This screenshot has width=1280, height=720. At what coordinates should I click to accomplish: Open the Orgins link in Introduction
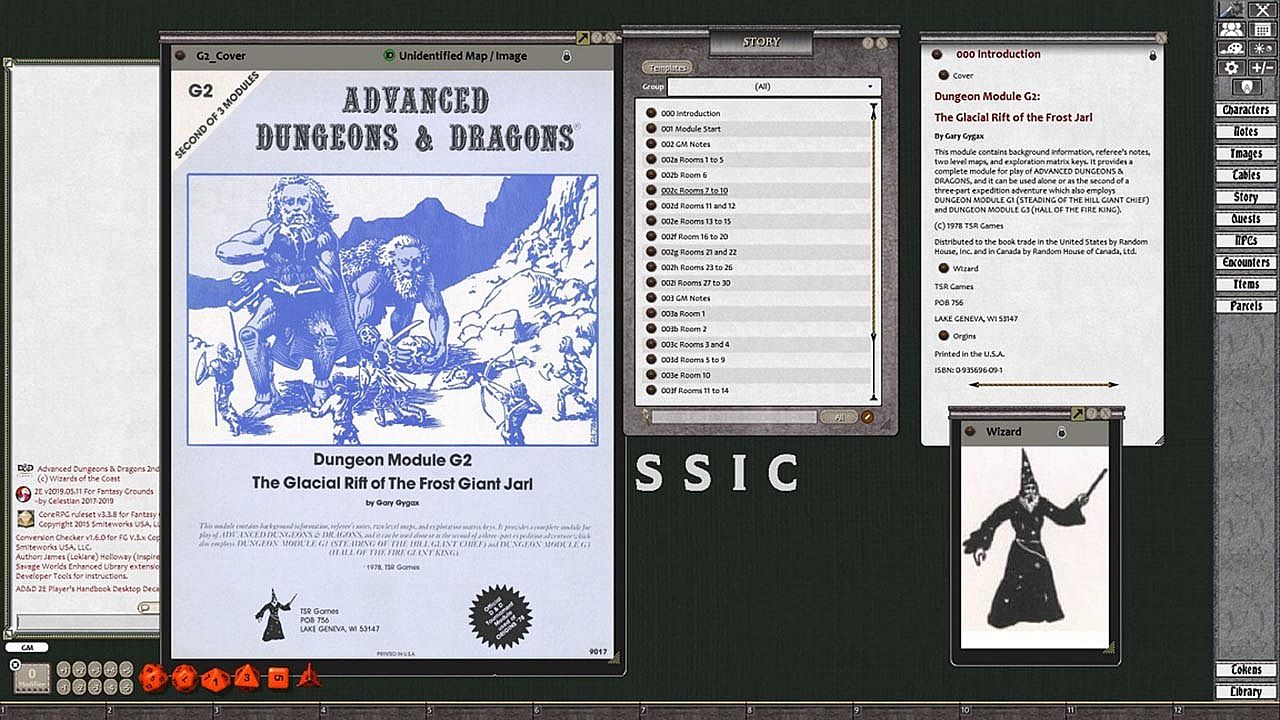(943, 336)
